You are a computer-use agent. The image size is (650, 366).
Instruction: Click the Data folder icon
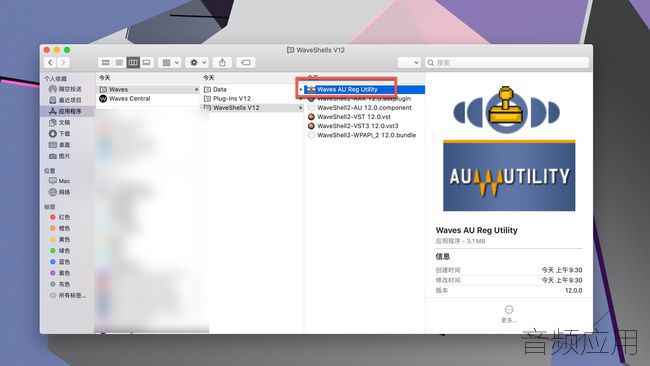(x=207, y=90)
